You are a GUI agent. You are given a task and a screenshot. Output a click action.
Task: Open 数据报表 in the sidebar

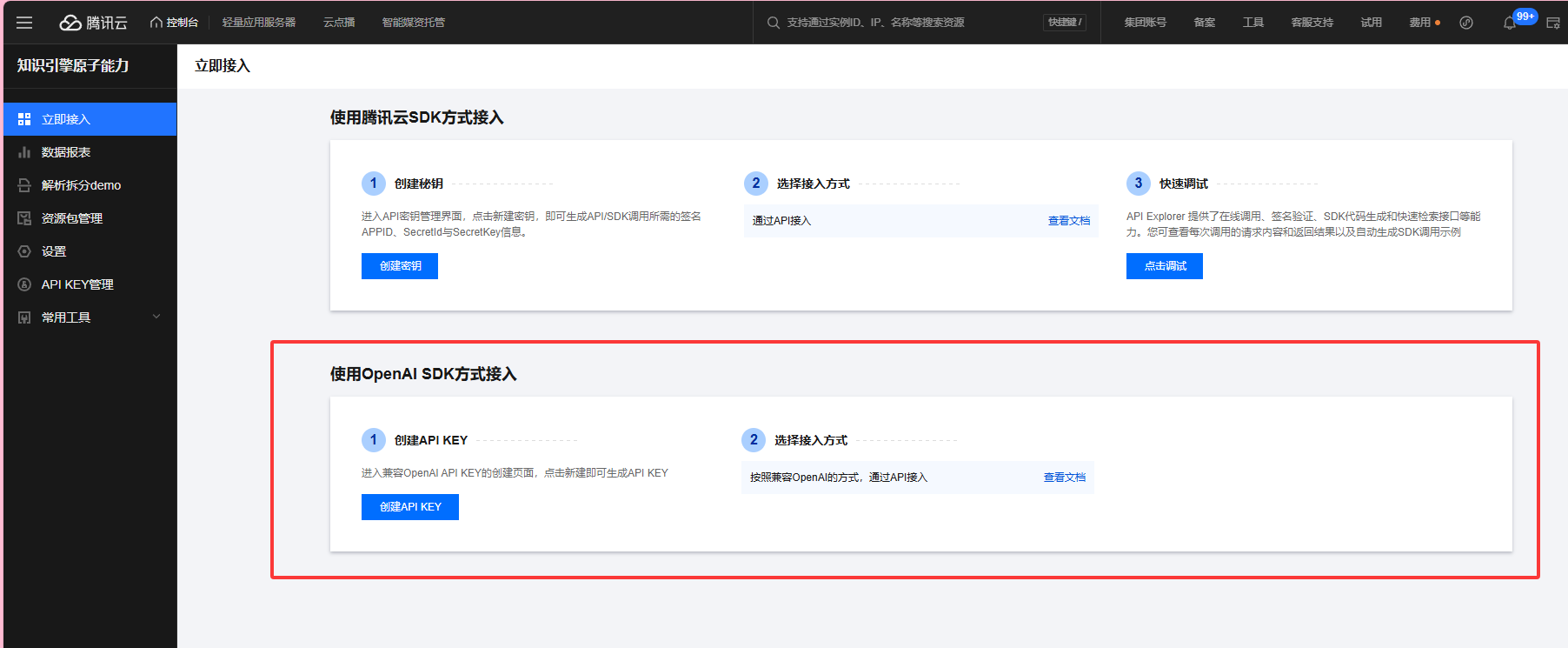pyautogui.click(x=90, y=152)
